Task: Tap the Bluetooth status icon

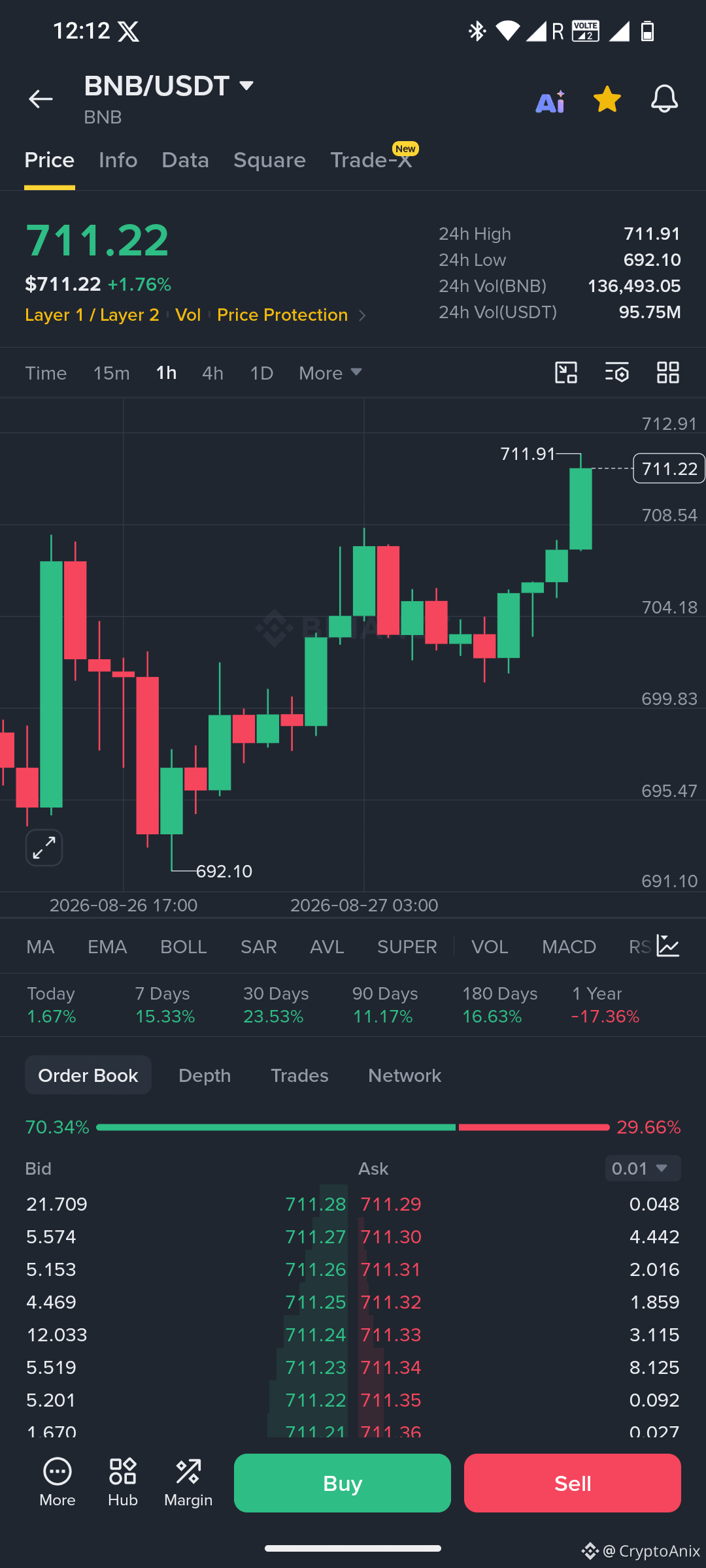Action: pyautogui.click(x=477, y=31)
